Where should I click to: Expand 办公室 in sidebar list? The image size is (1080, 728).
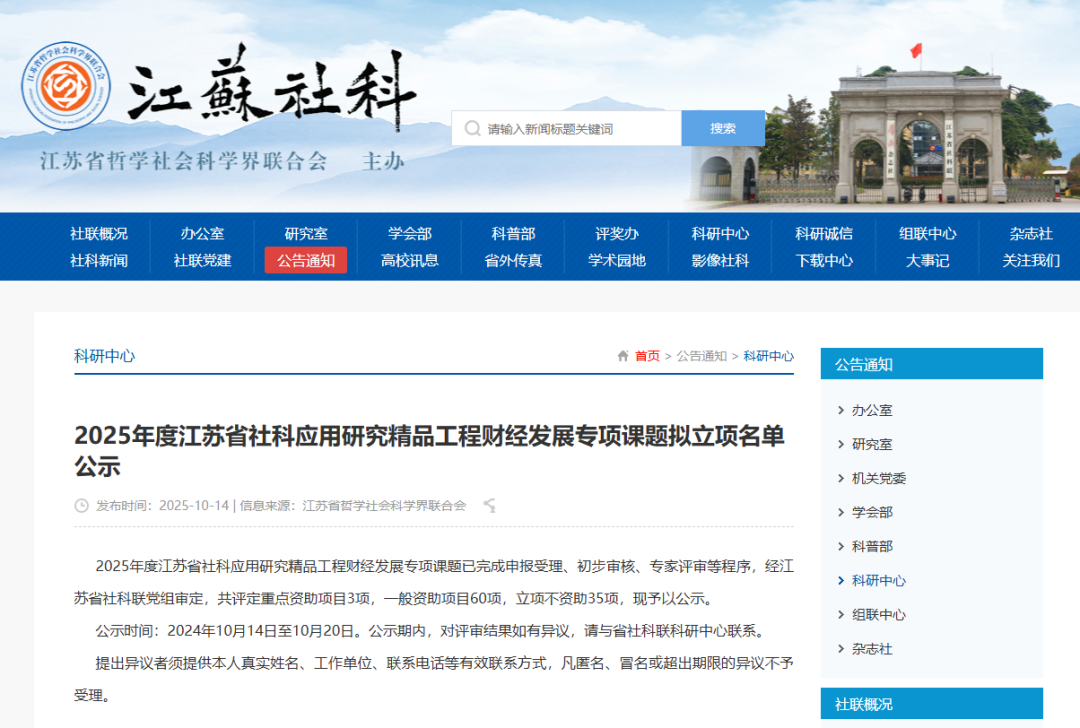[x=871, y=410]
